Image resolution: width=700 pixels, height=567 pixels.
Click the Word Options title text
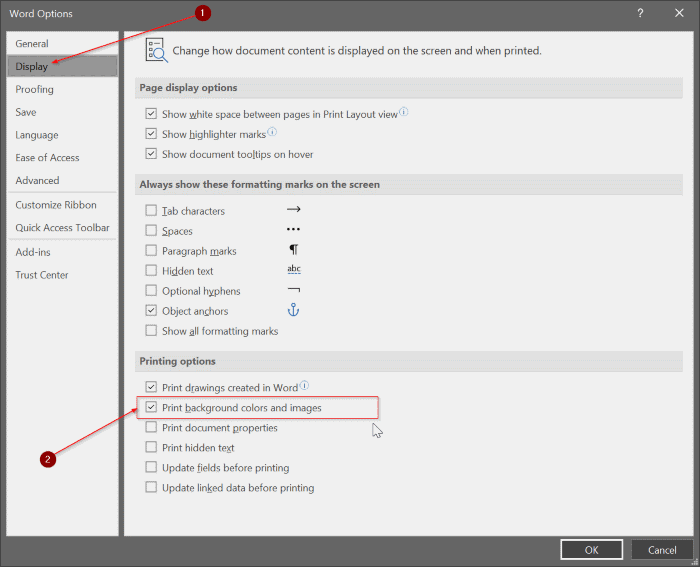(x=41, y=14)
